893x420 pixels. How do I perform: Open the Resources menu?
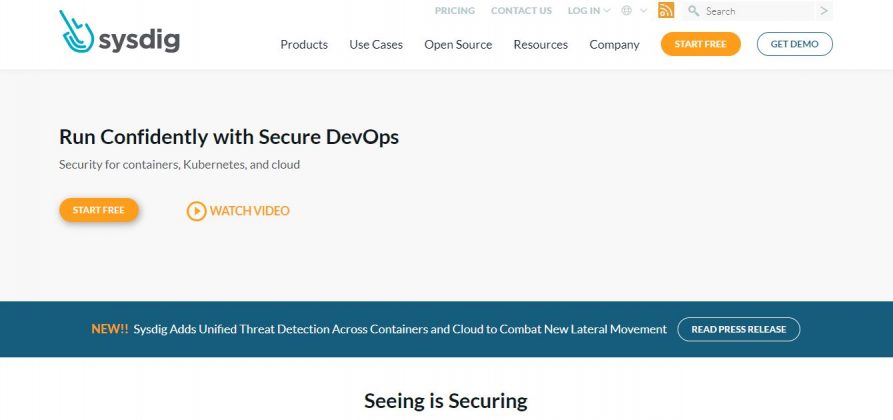540,44
